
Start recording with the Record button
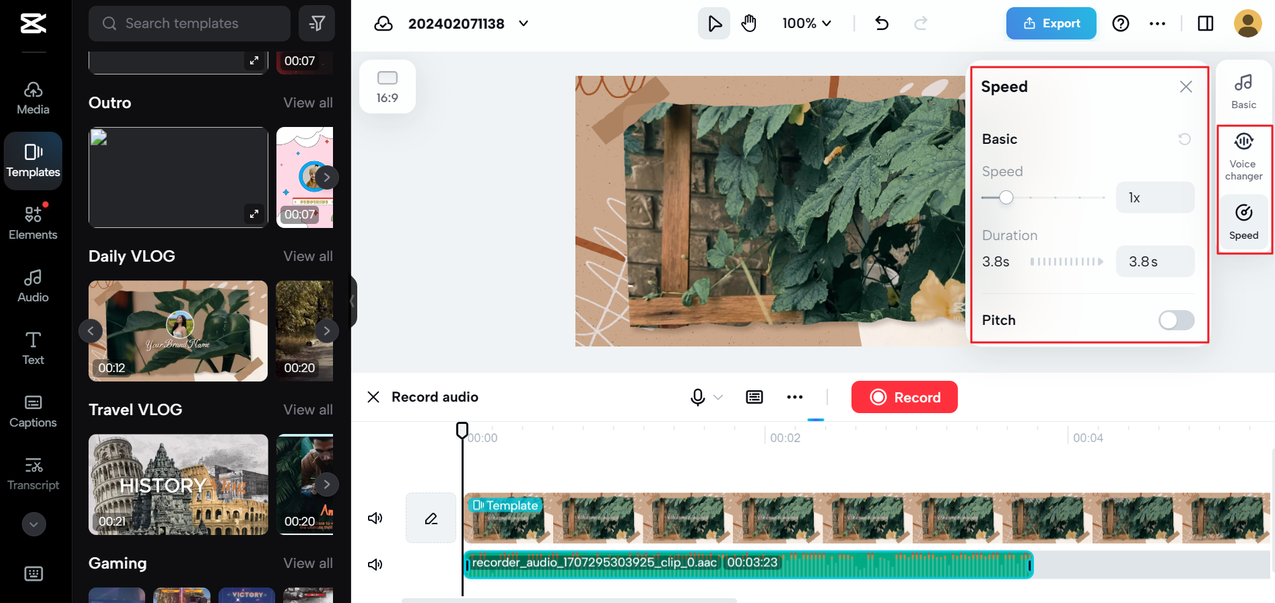click(x=904, y=397)
